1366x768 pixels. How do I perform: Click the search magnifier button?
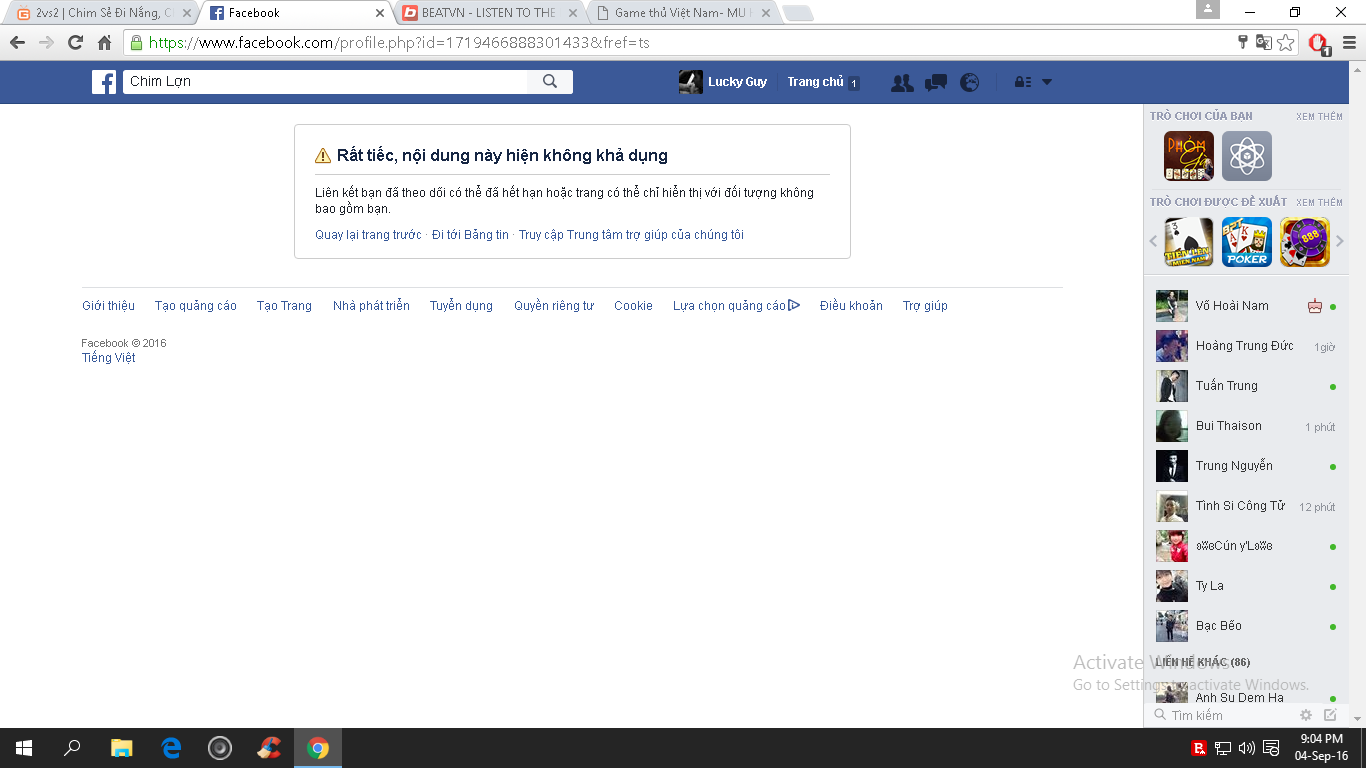click(x=550, y=82)
